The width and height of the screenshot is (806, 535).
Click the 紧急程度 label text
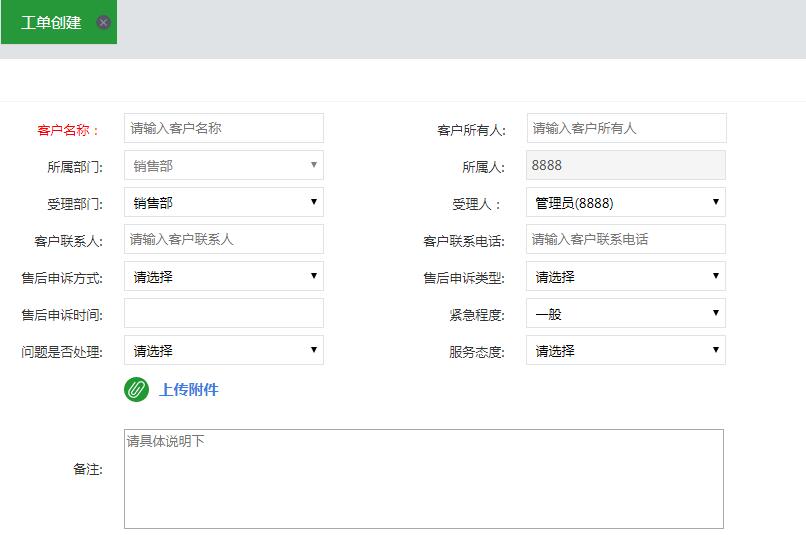(477, 315)
